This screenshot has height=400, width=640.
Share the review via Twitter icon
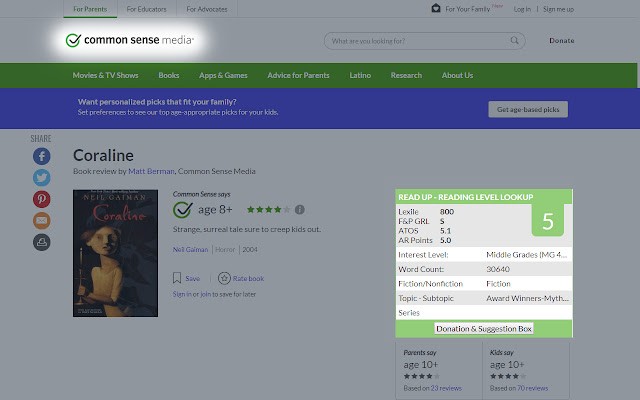tap(42, 178)
